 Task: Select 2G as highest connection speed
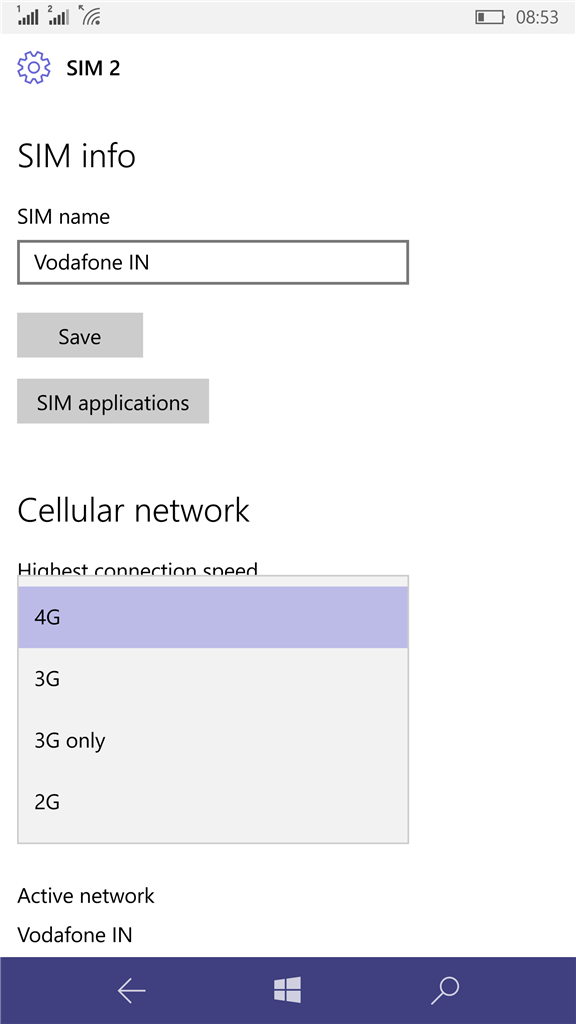pos(213,801)
